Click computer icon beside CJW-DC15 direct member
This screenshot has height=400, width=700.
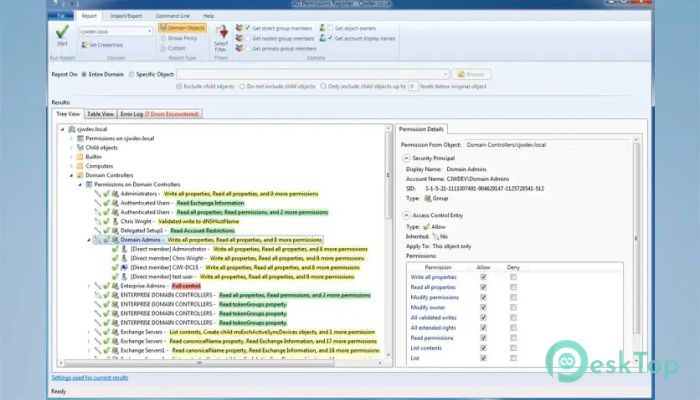tap(125, 267)
